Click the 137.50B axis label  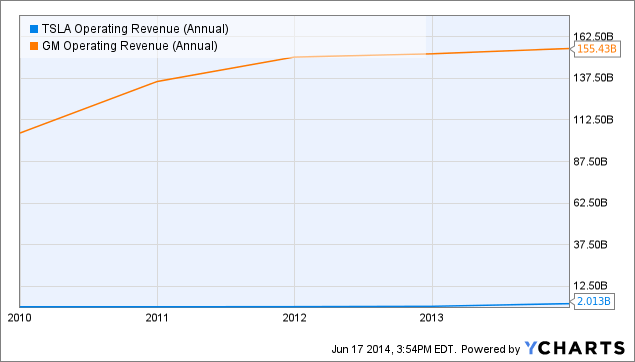tap(593, 77)
